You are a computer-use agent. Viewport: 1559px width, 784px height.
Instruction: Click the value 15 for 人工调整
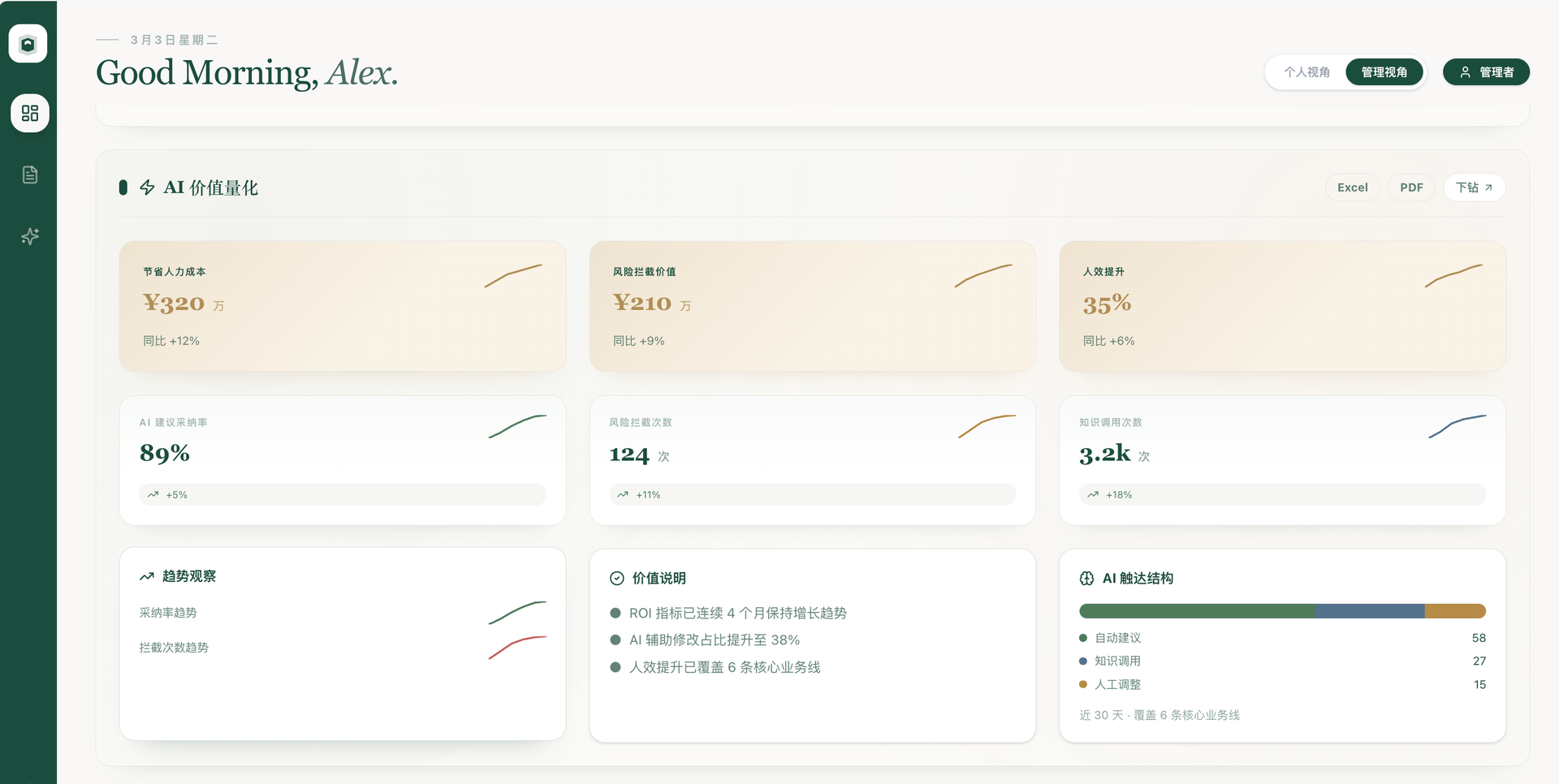(x=1479, y=684)
